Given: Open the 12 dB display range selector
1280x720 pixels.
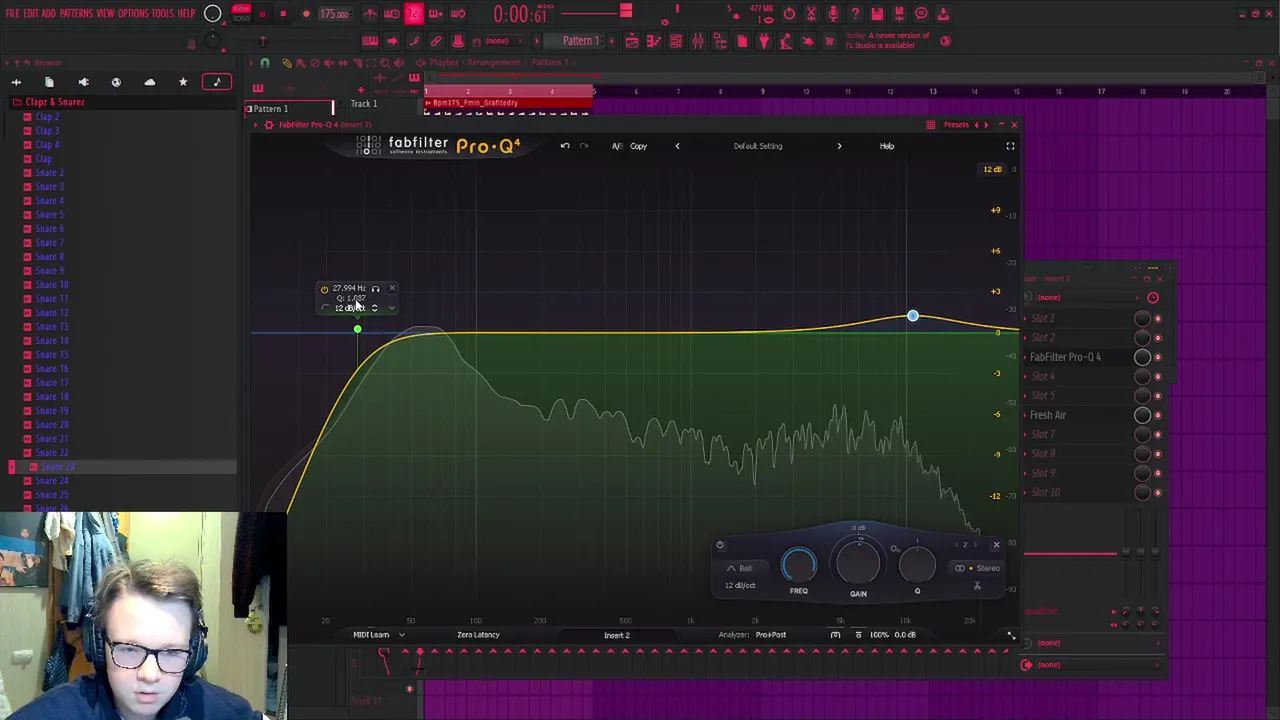Looking at the screenshot, I should 992,169.
